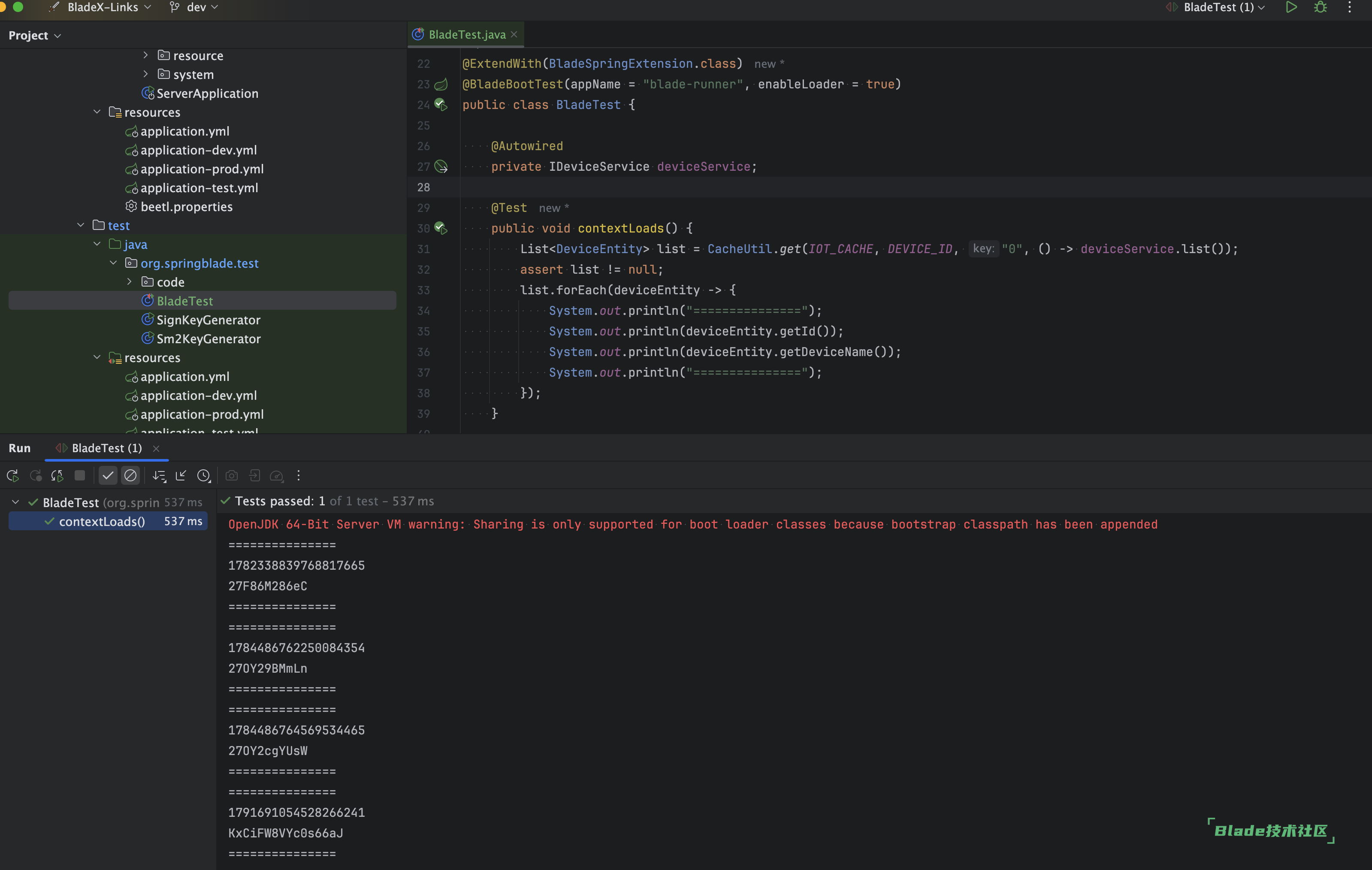Collapse the test folder

tap(81, 225)
